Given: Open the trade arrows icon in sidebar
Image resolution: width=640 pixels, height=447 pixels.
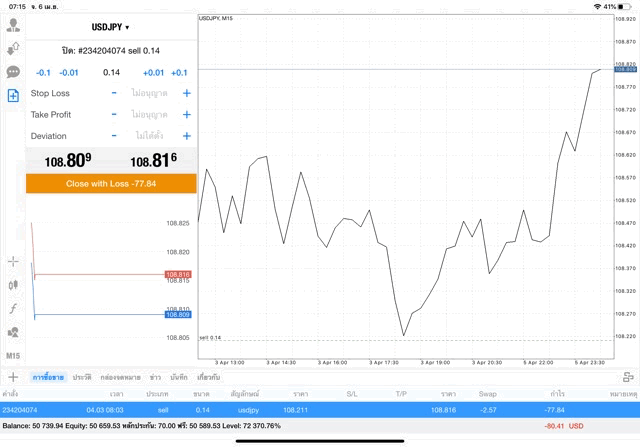Looking at the screenshot, I should 13,49.
